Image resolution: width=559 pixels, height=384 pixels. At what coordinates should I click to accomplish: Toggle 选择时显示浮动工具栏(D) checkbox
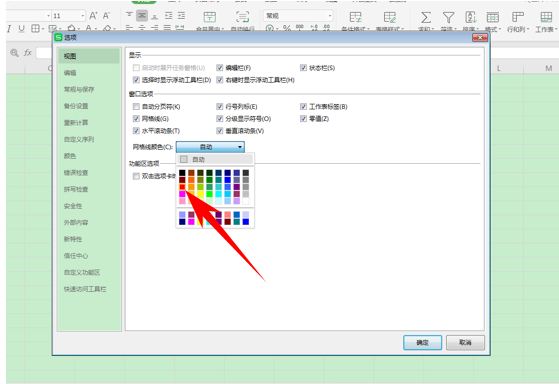click(x=136, y=80)
